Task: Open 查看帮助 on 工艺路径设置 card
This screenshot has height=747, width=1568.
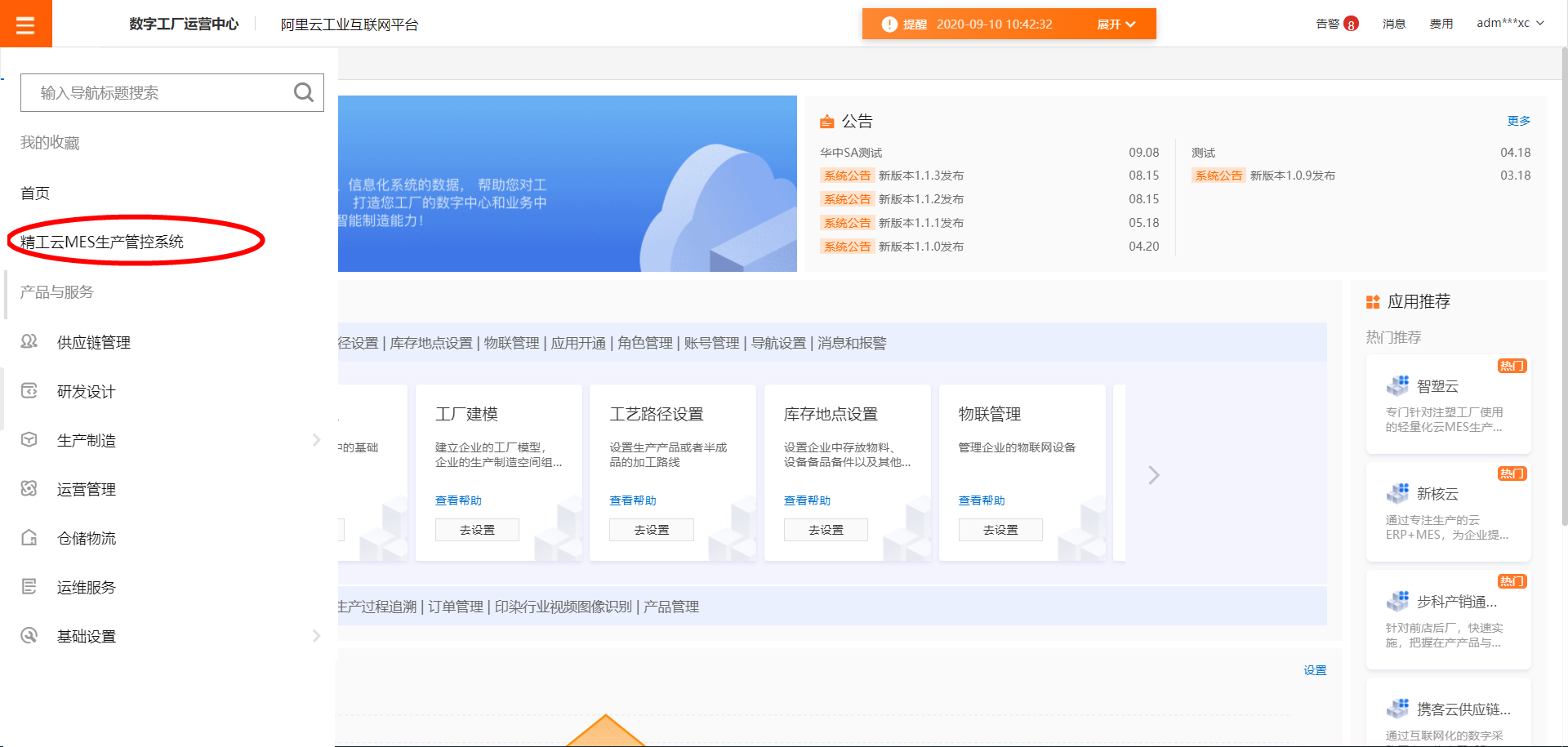Action: tap(633, 500)
